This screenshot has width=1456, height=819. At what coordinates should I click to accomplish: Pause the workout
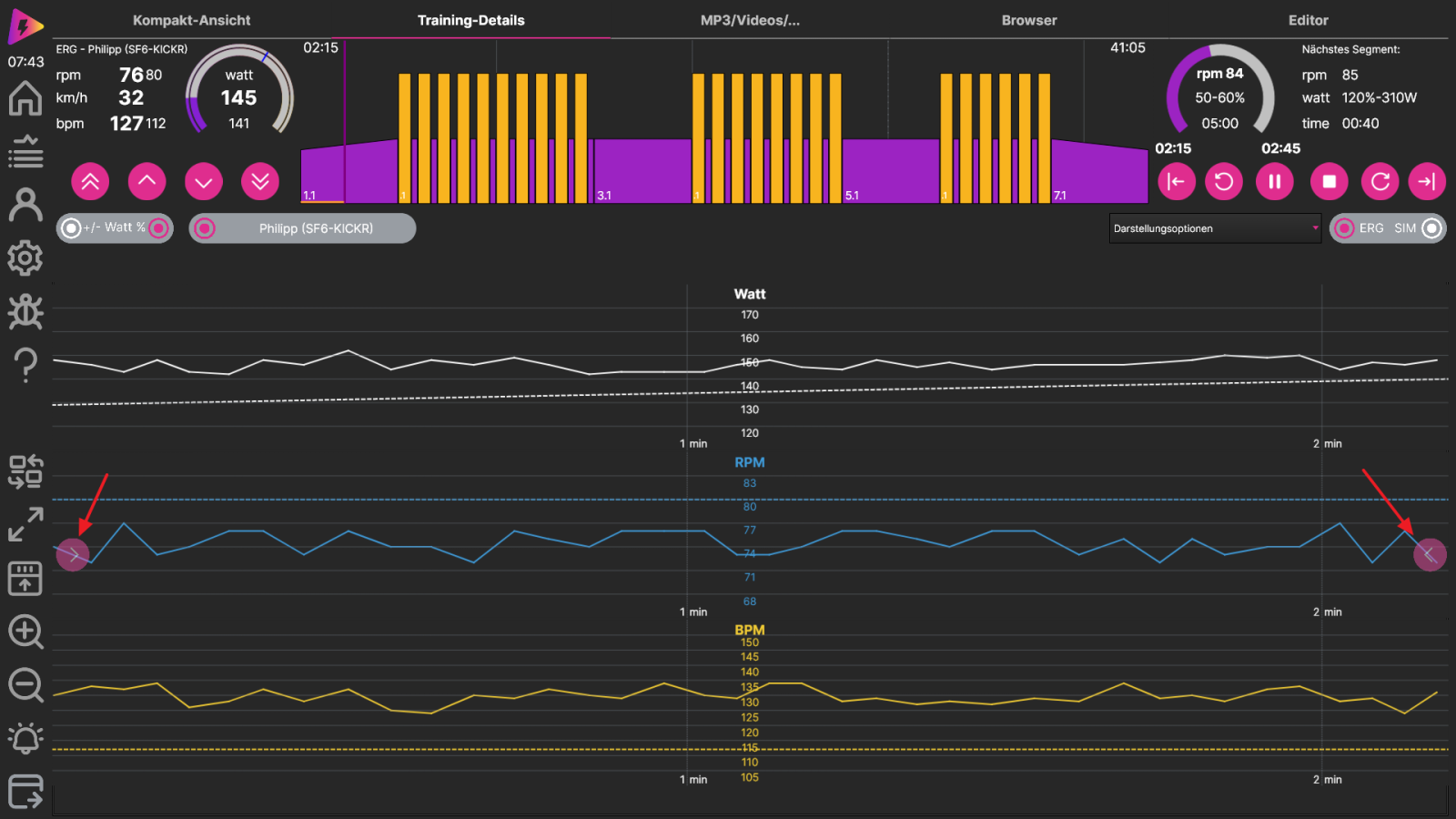(1275, 182)
